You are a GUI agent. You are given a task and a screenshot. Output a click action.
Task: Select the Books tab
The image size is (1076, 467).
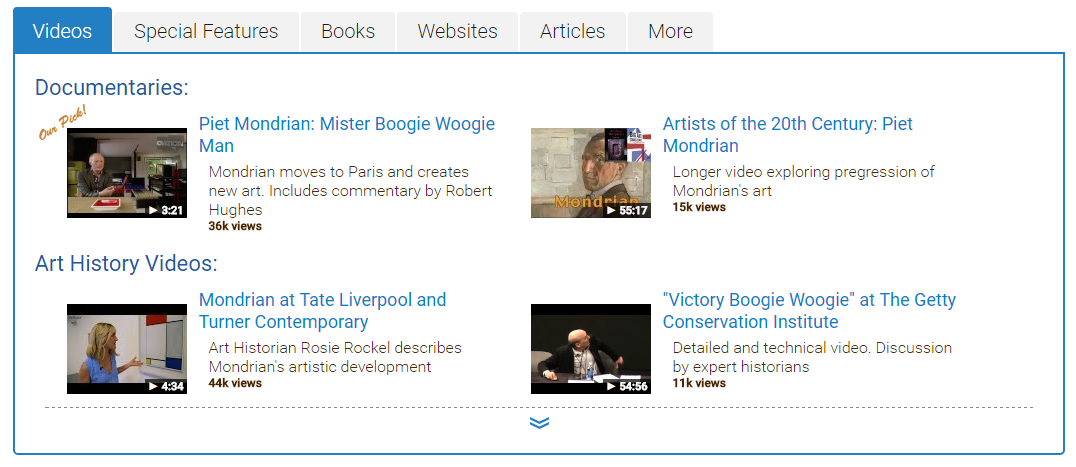click(348, 32)
